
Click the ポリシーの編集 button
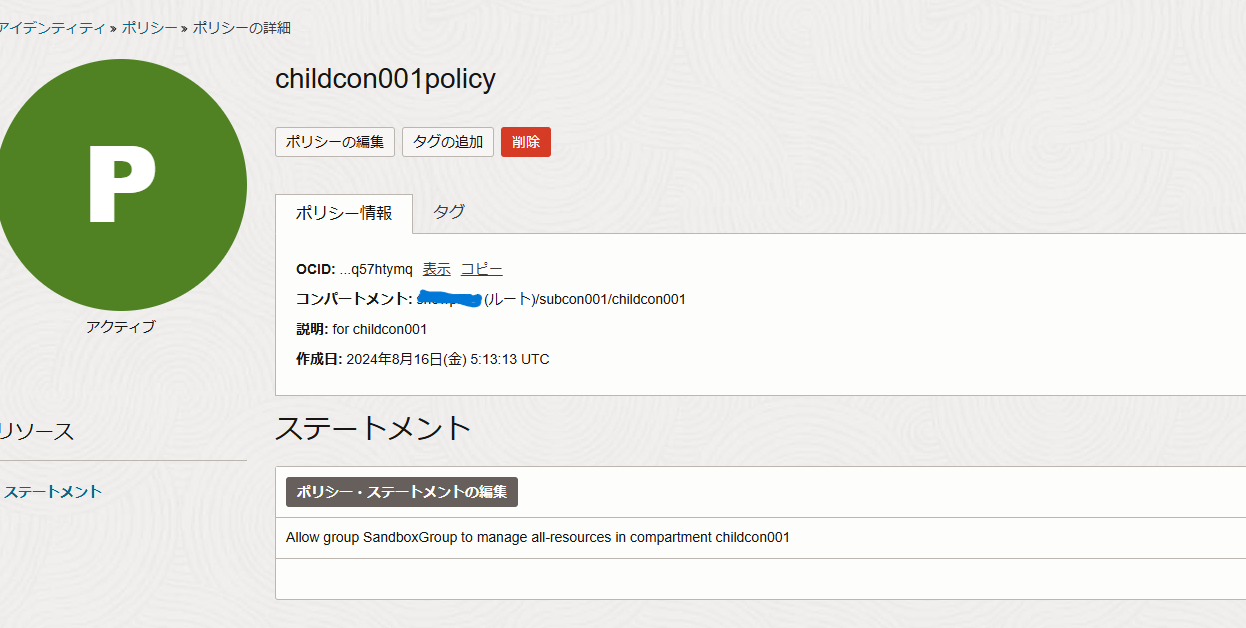[334, 141]
